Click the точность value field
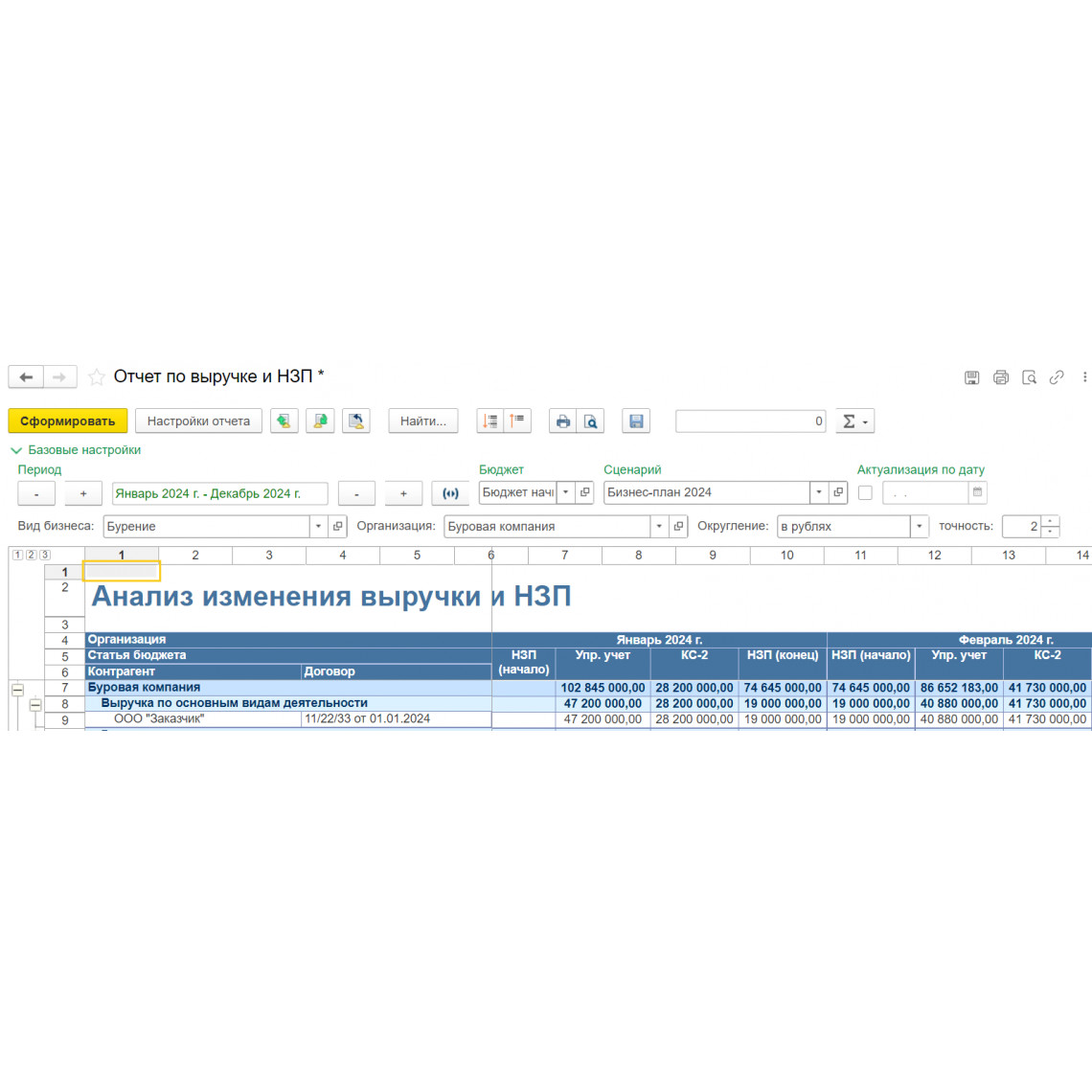 pyautogui.click(x=1021, y=527)
